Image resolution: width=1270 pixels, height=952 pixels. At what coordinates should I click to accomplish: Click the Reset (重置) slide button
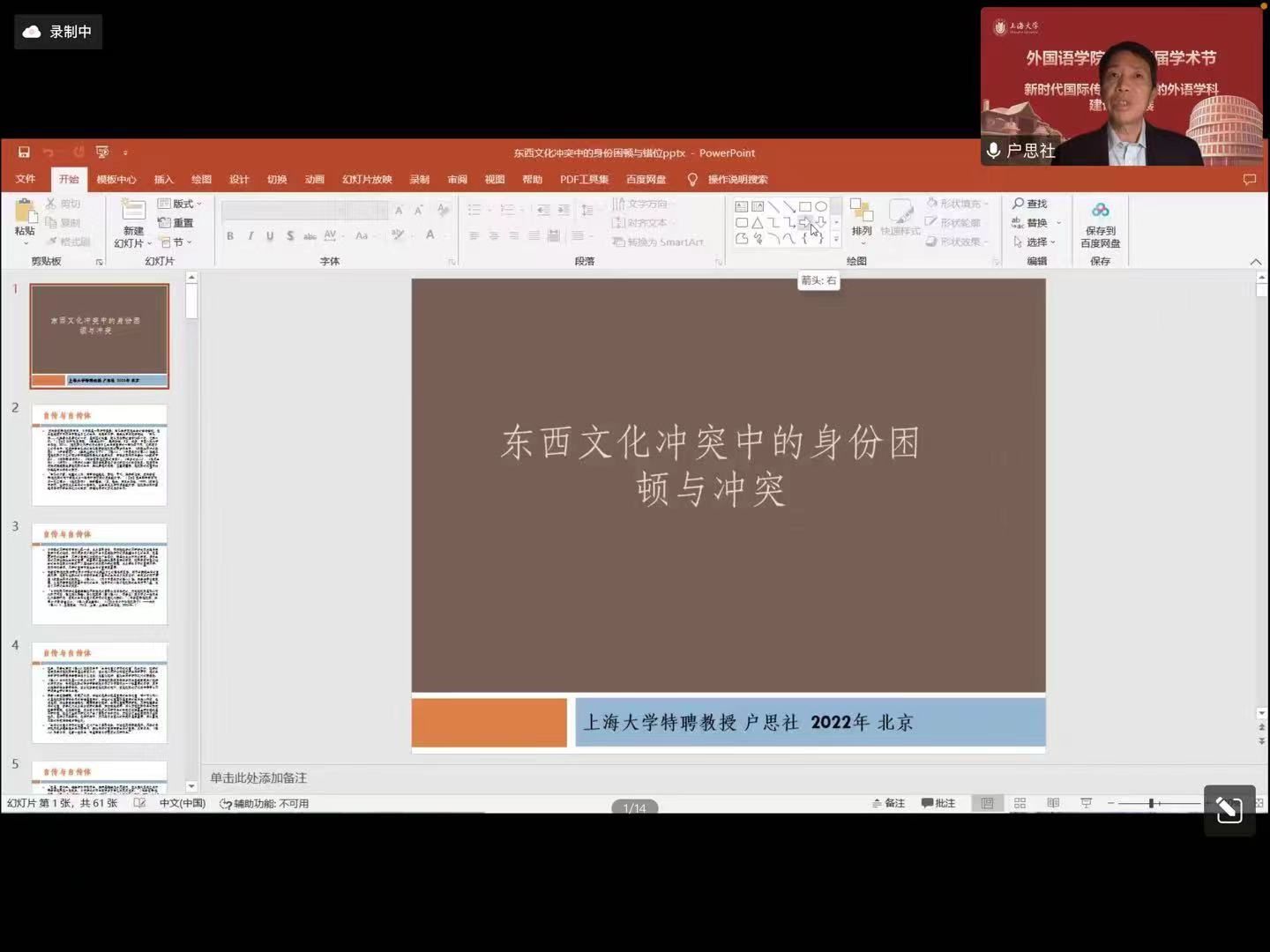(176, 223)
